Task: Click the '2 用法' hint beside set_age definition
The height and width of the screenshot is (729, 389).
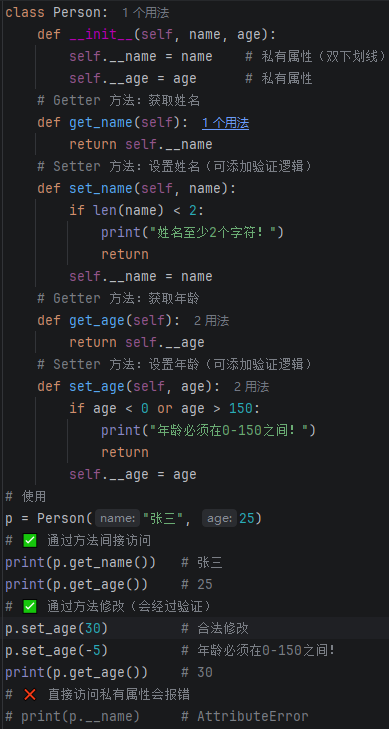Action: (x=251, y=387)
